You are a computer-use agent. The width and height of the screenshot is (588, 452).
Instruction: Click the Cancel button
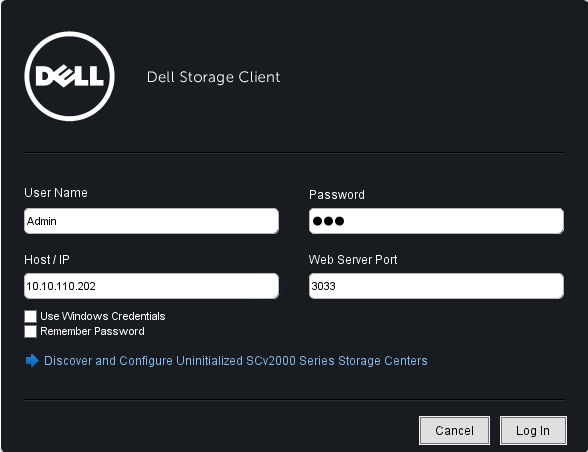454,430
